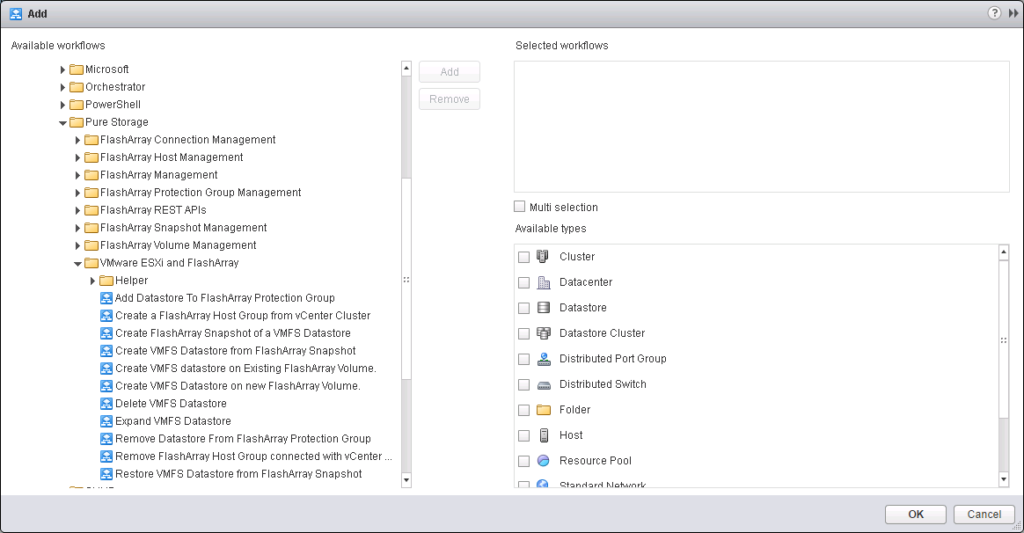Screen dimensions: 1024x533
Task: Click workflow icon for Restore VMFS Datastore from Snapshot
Action: click(x=106, y=474)
